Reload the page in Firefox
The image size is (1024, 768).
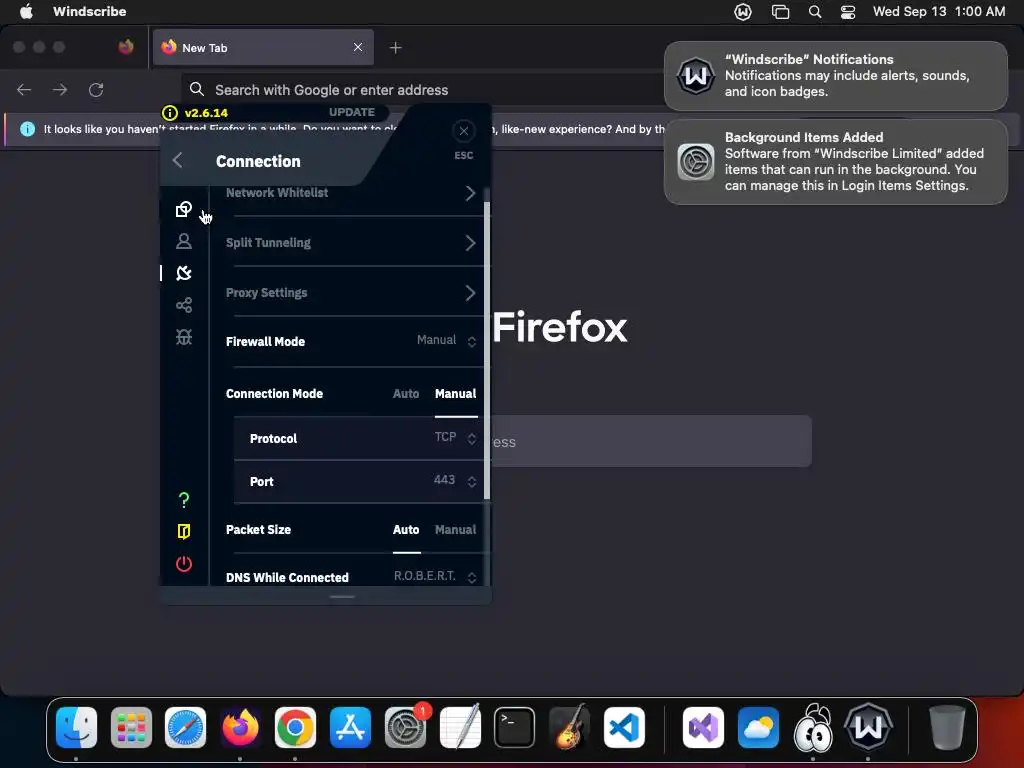tap(96, 89)
